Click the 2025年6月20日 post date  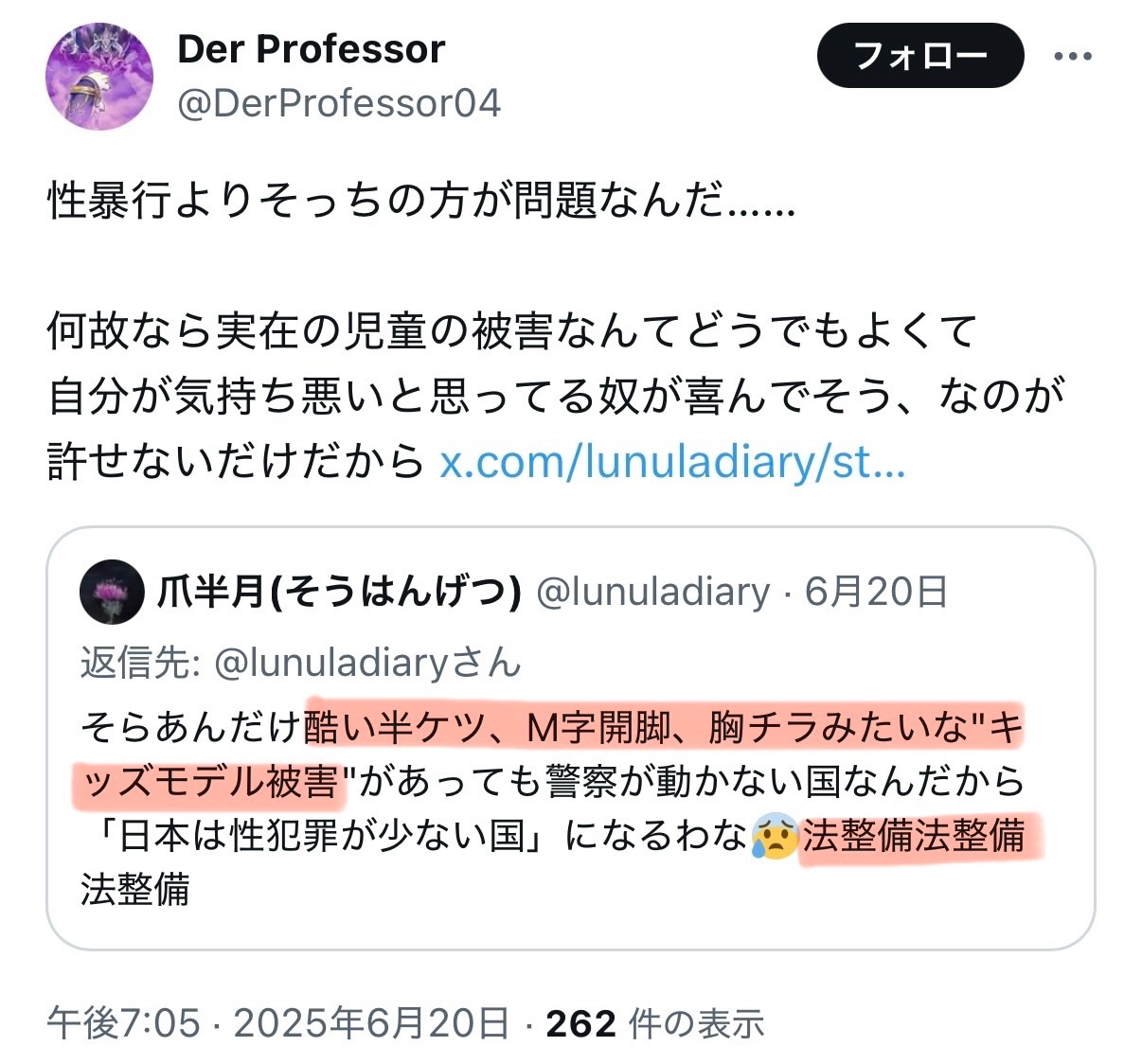pyautogui.click(x=371, y=1023)
